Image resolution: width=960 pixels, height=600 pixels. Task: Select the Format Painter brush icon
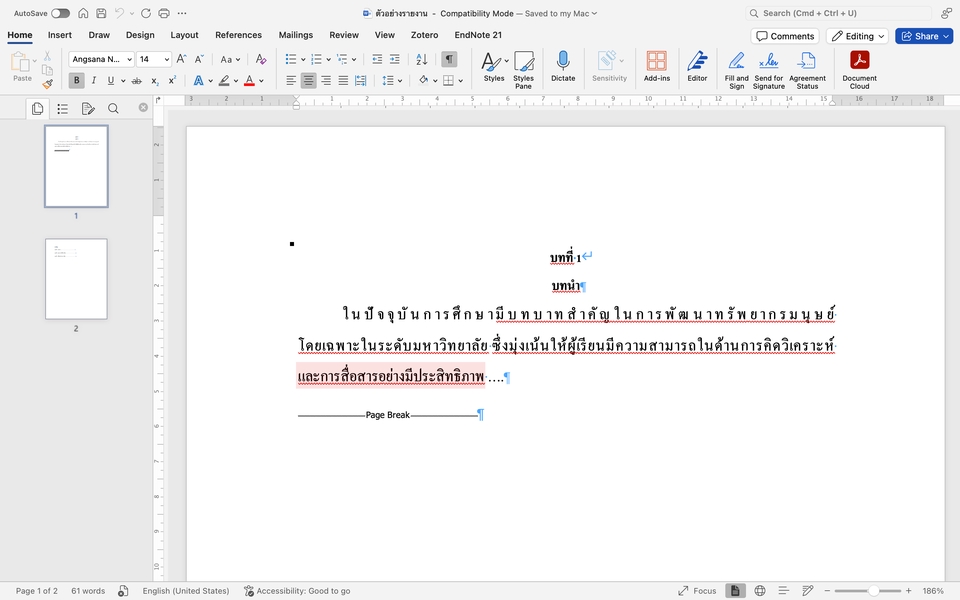(48, 84)
